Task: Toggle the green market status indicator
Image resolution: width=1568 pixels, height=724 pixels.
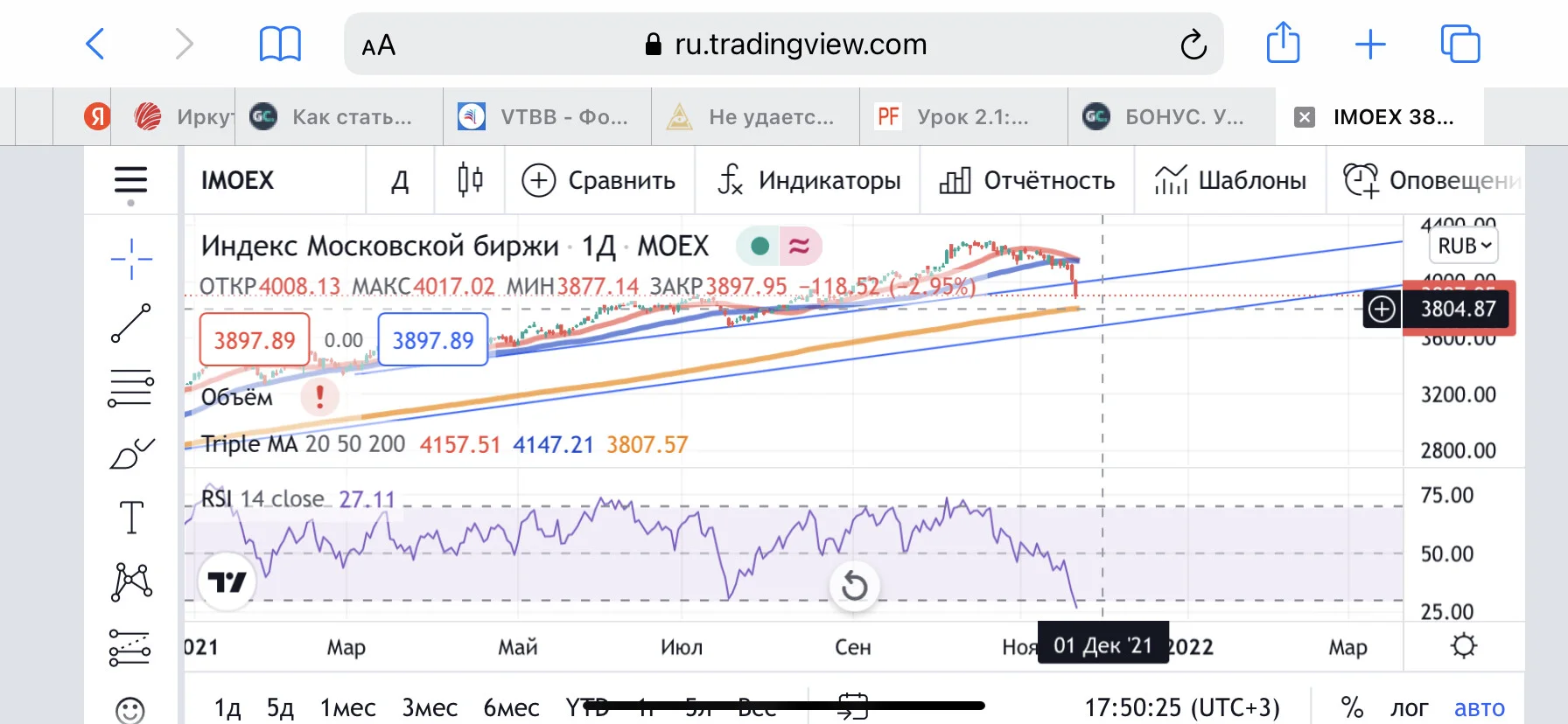Action: (x=760, y=247)
